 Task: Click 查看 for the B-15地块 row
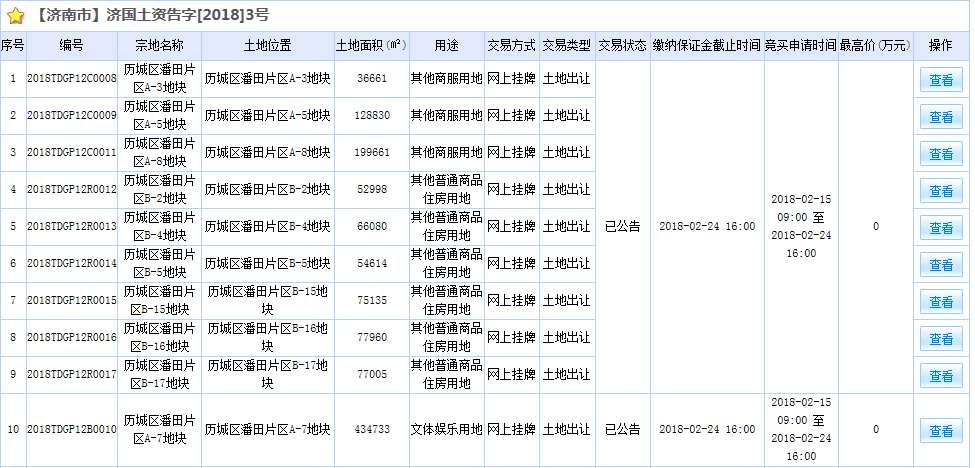[940, 302]
